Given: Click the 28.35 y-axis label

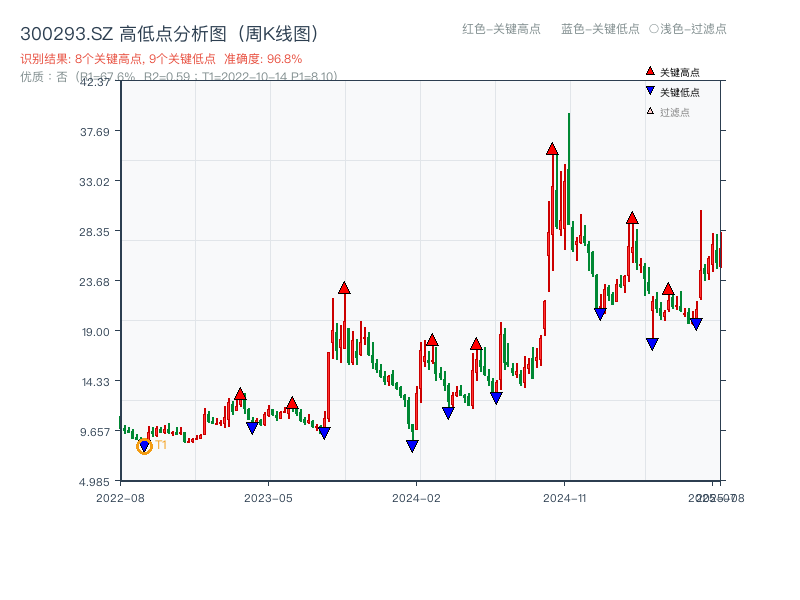Looking at the screenshot, I should (94, 232).
